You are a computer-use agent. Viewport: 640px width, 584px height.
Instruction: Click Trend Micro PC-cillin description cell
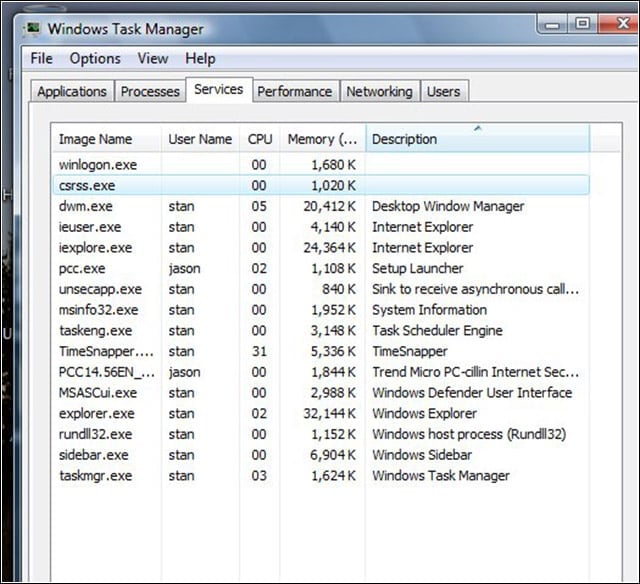point(476,372)
